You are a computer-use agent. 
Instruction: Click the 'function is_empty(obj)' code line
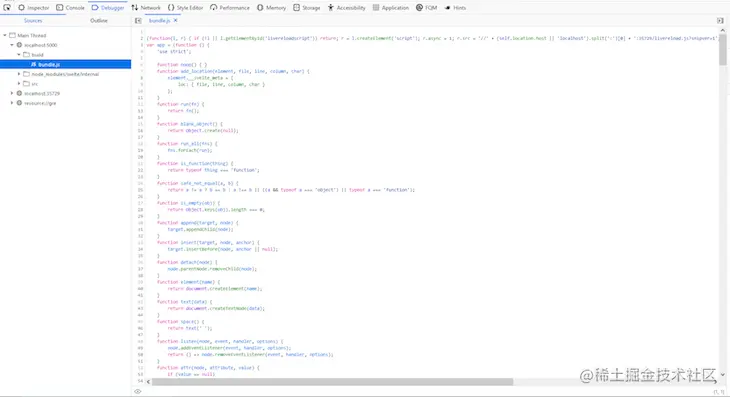189,203
